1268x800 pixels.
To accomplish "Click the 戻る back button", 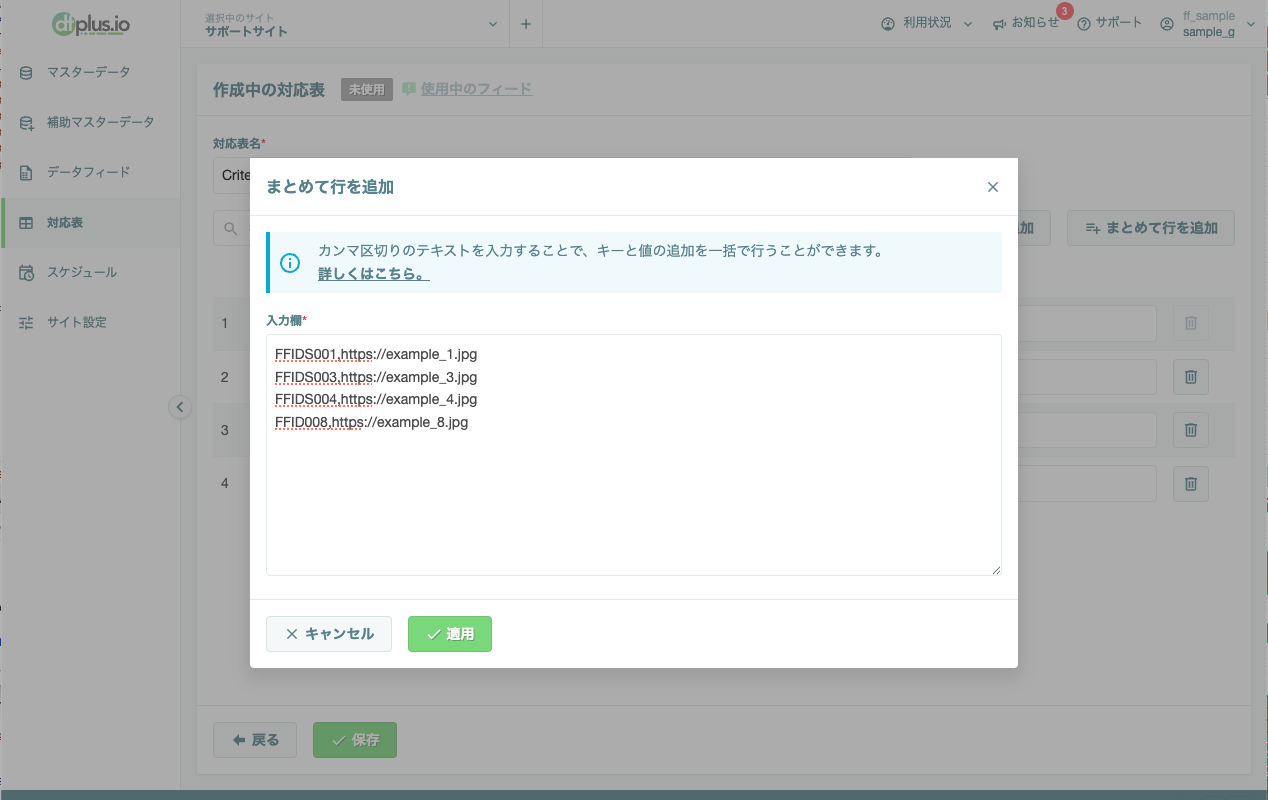I will point(255,740).
